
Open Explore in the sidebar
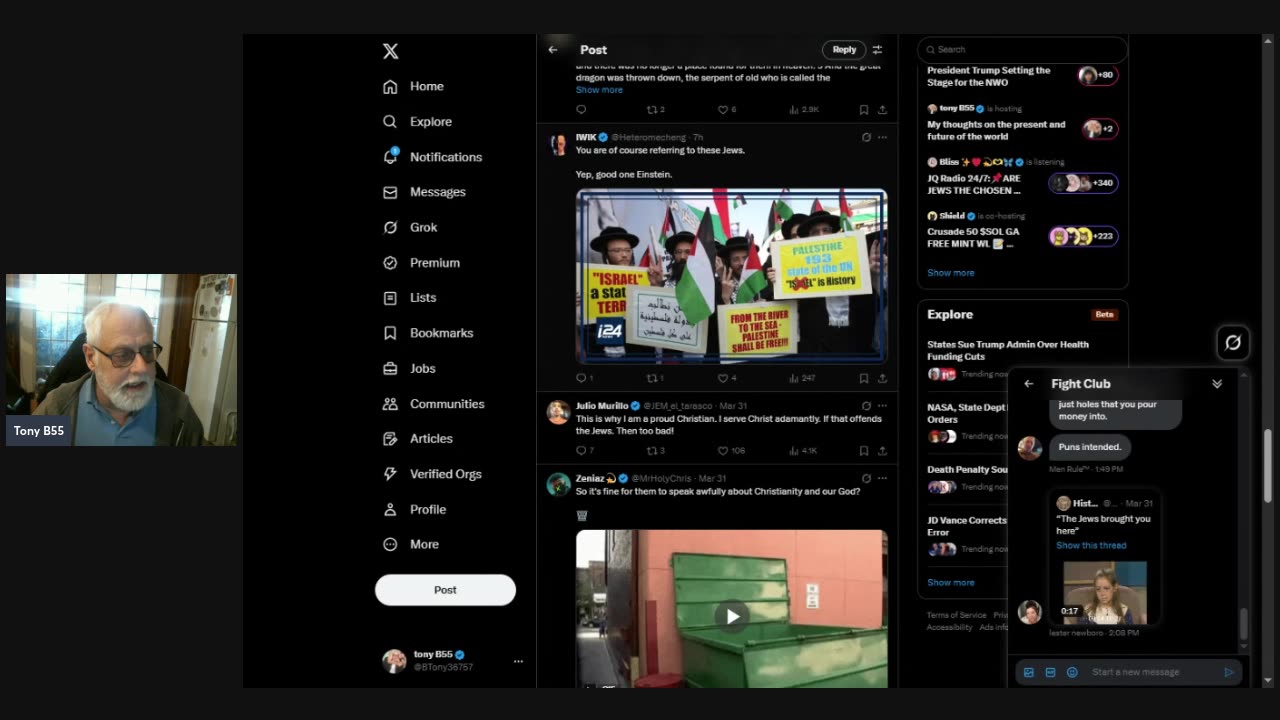pos(418,121)
